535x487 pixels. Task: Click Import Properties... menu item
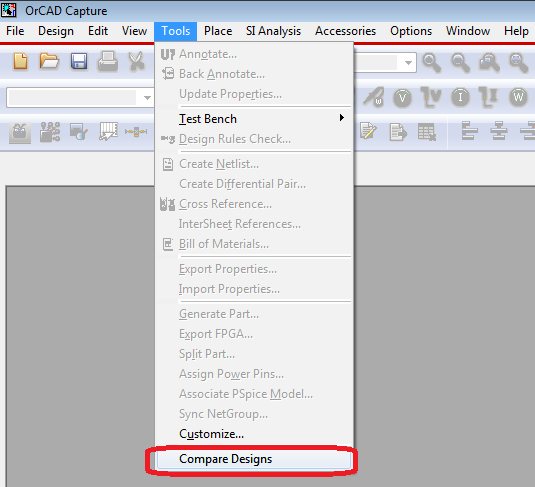click(x=254, y=289)
